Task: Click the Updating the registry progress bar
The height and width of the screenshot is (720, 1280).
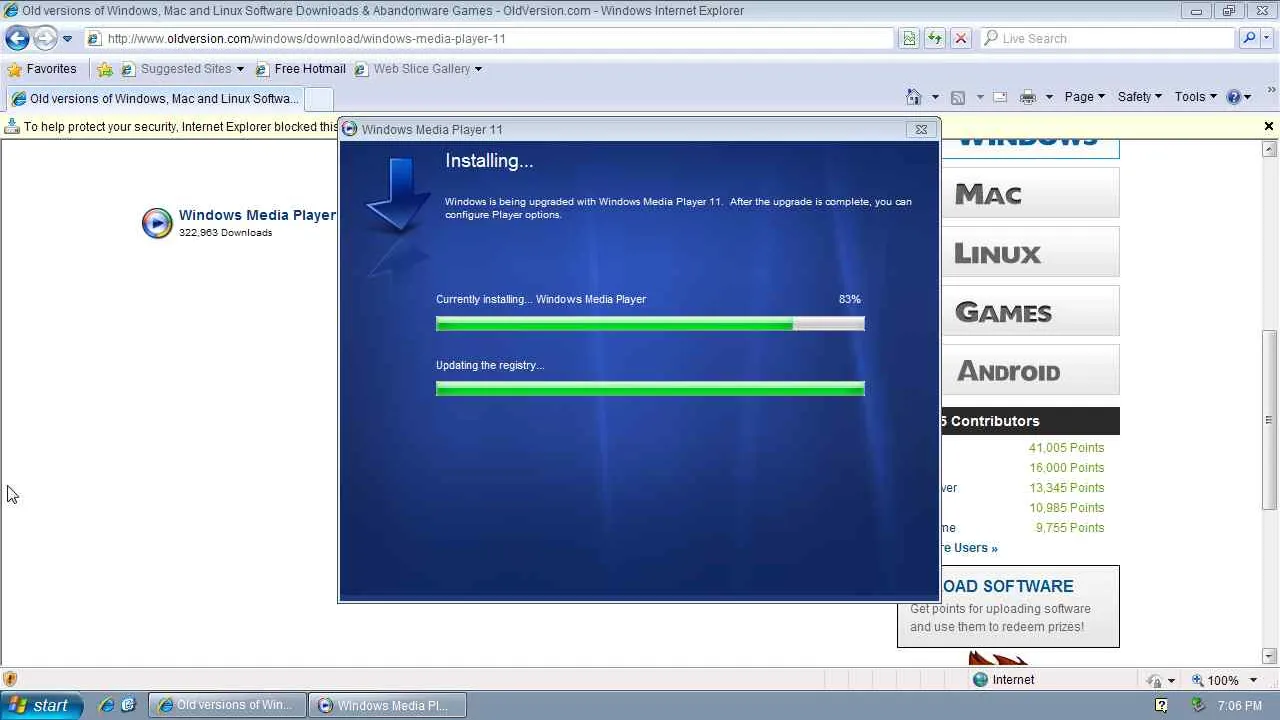Action: click(650, 388)
